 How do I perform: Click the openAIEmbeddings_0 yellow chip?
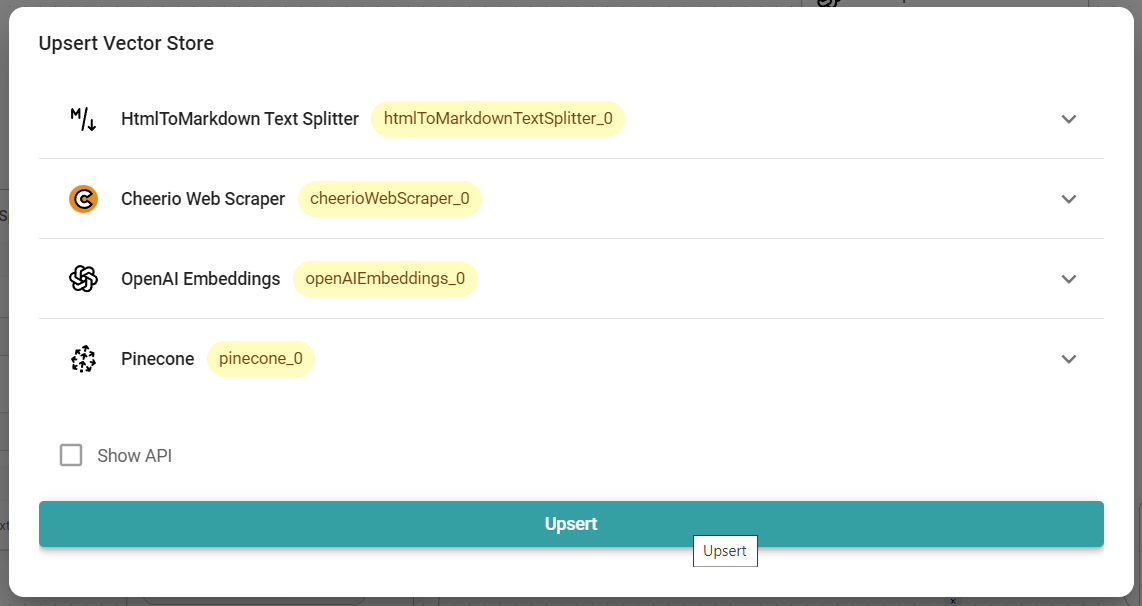coord(385,279)
